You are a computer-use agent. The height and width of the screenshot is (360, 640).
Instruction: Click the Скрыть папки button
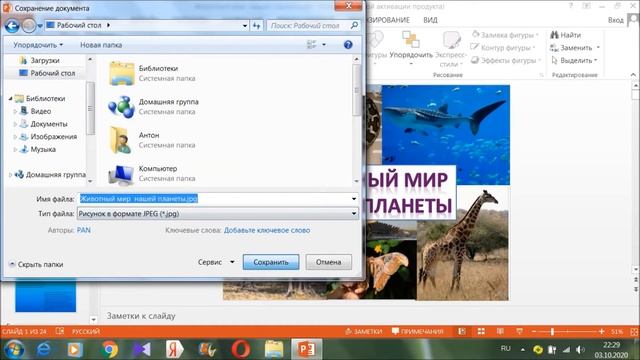point(36,264)
